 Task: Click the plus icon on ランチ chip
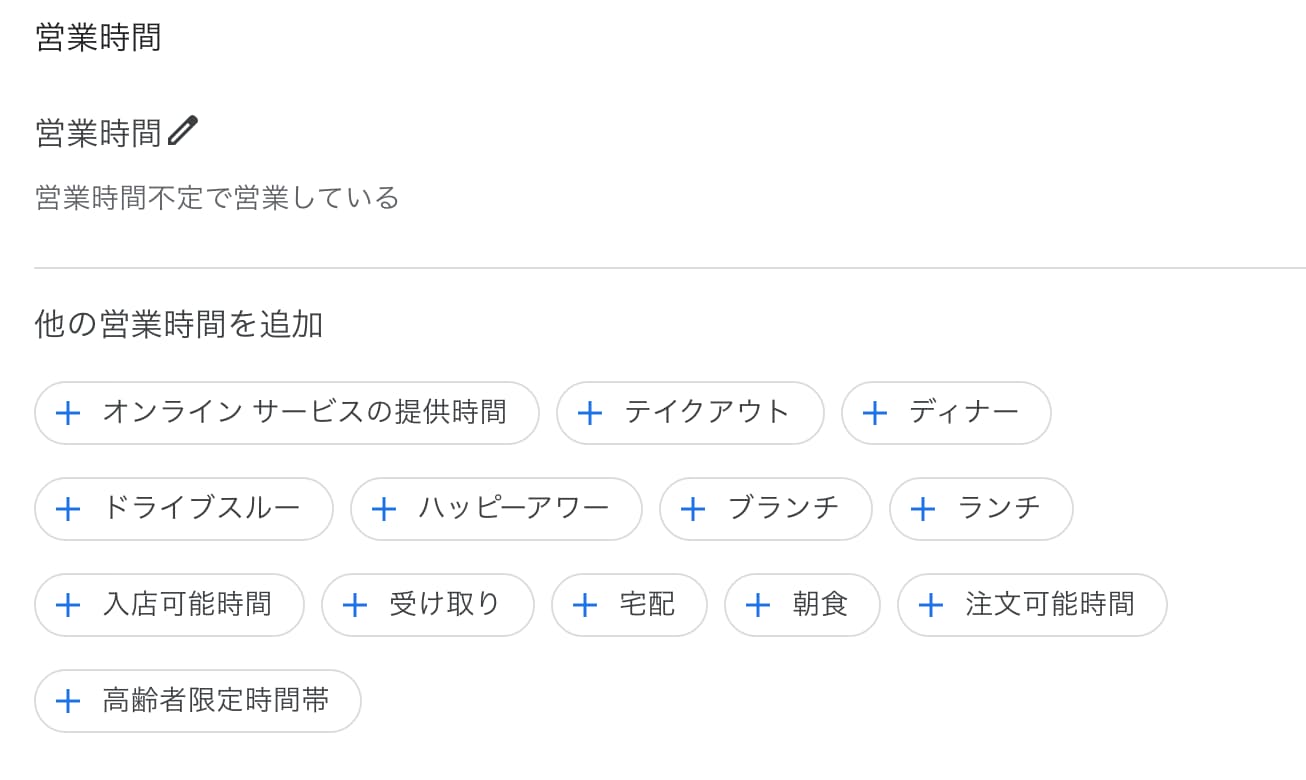pyautogui.click(x=923, y=509)
